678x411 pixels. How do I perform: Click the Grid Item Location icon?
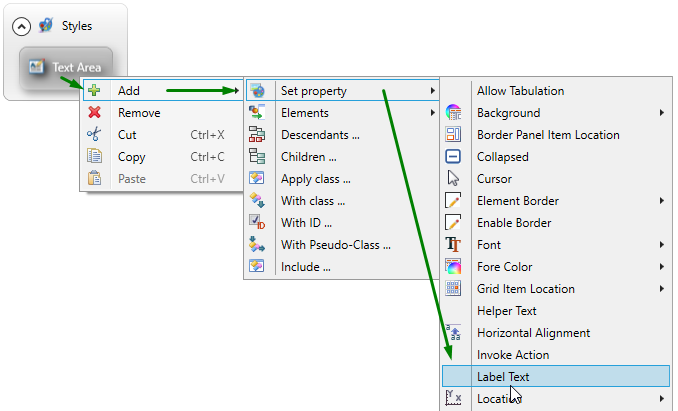[x=453, y=289]
